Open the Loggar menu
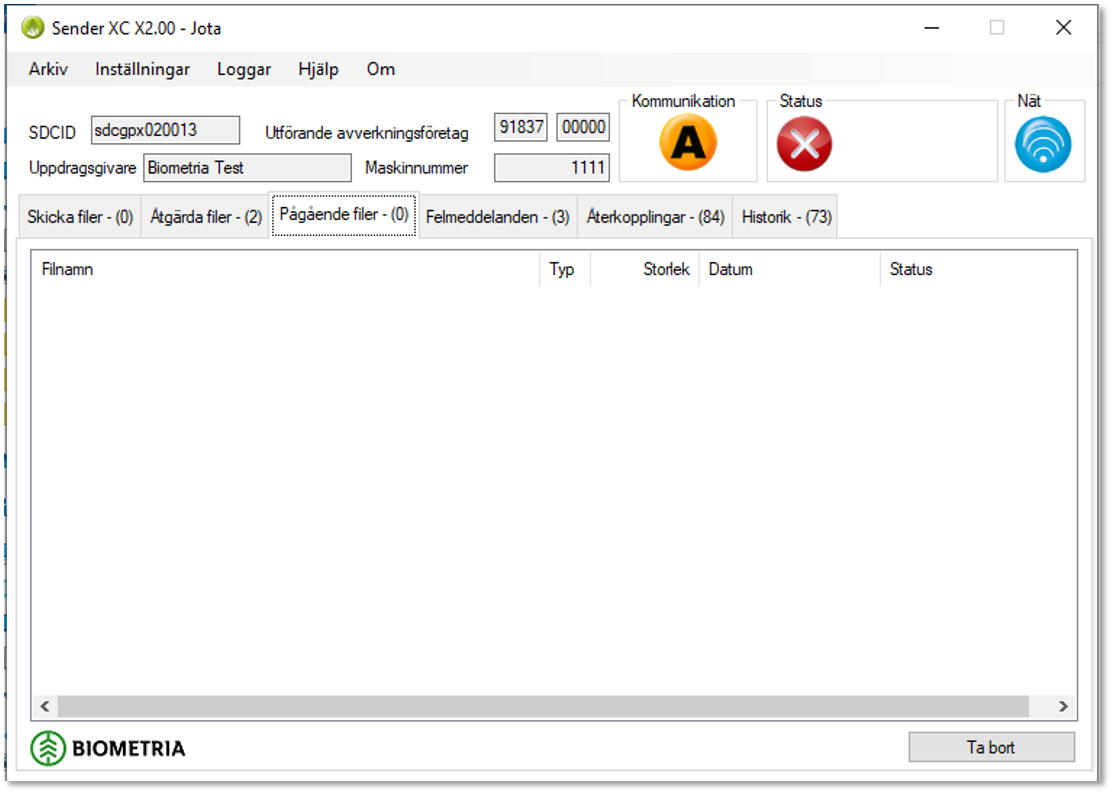This screenshot has height=794, width=1114. pyautogui.click(x=244, y=69)
